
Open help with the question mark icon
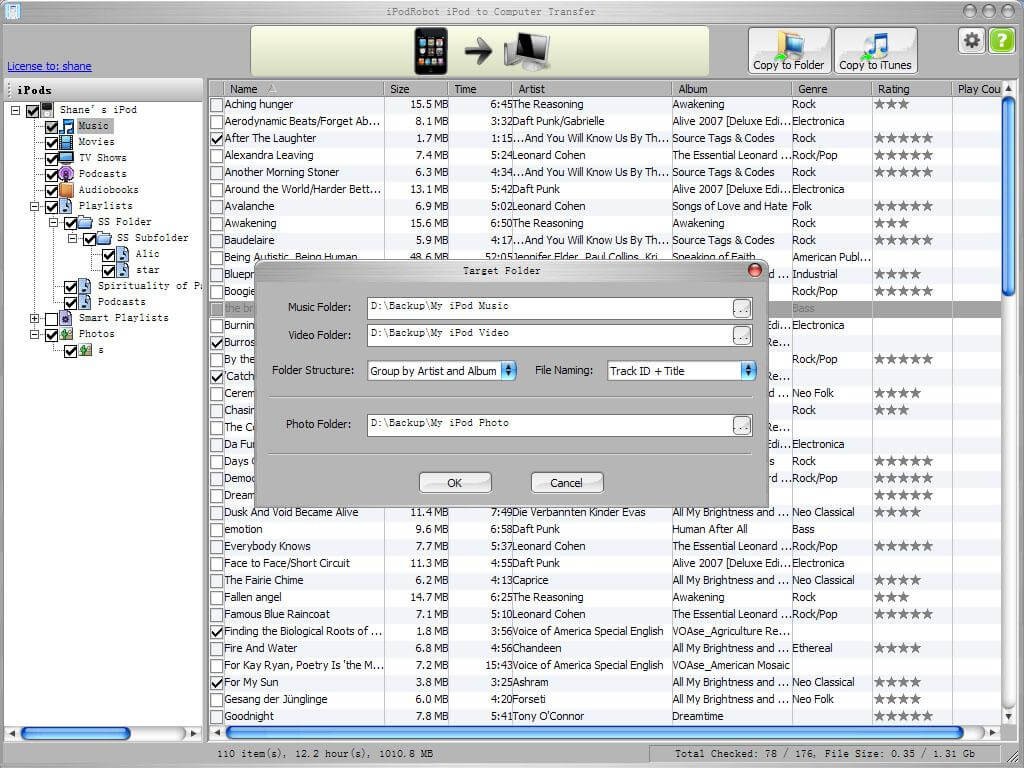pos(1001,41)
